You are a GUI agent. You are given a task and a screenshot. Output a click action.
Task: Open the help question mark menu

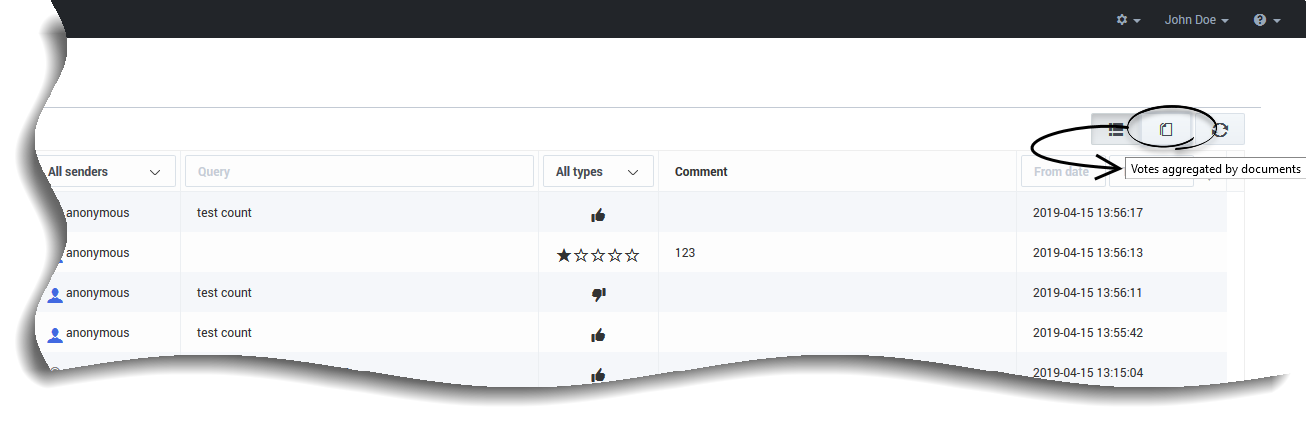pos(1267,20)
